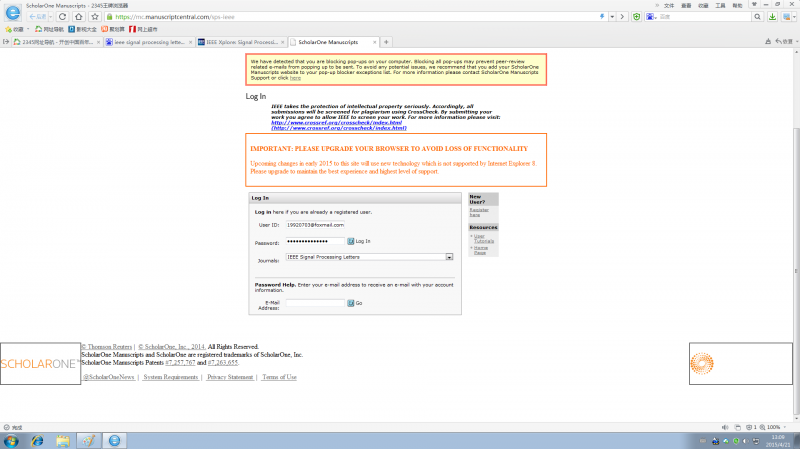Click the tab list arrow icon left of tabs
This screenshot has width=800, height=449.
[6, 42]
